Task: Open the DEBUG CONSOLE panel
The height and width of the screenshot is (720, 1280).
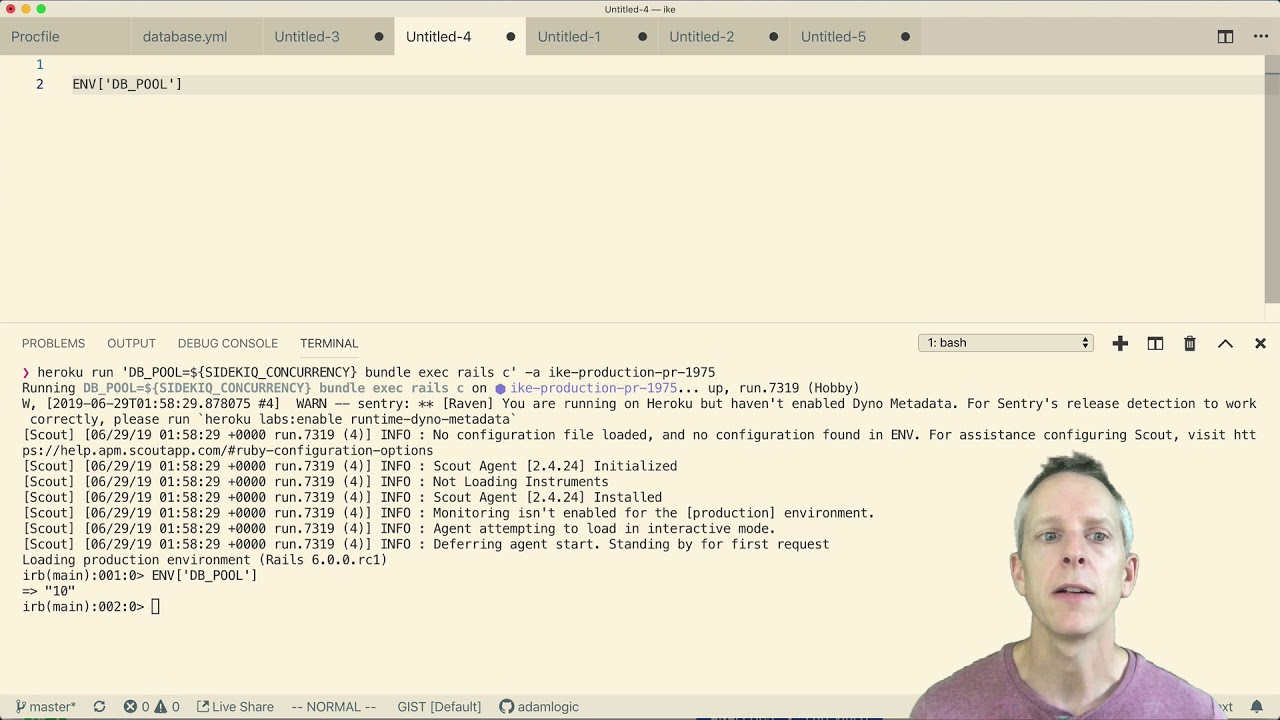Action: [228, 343]
